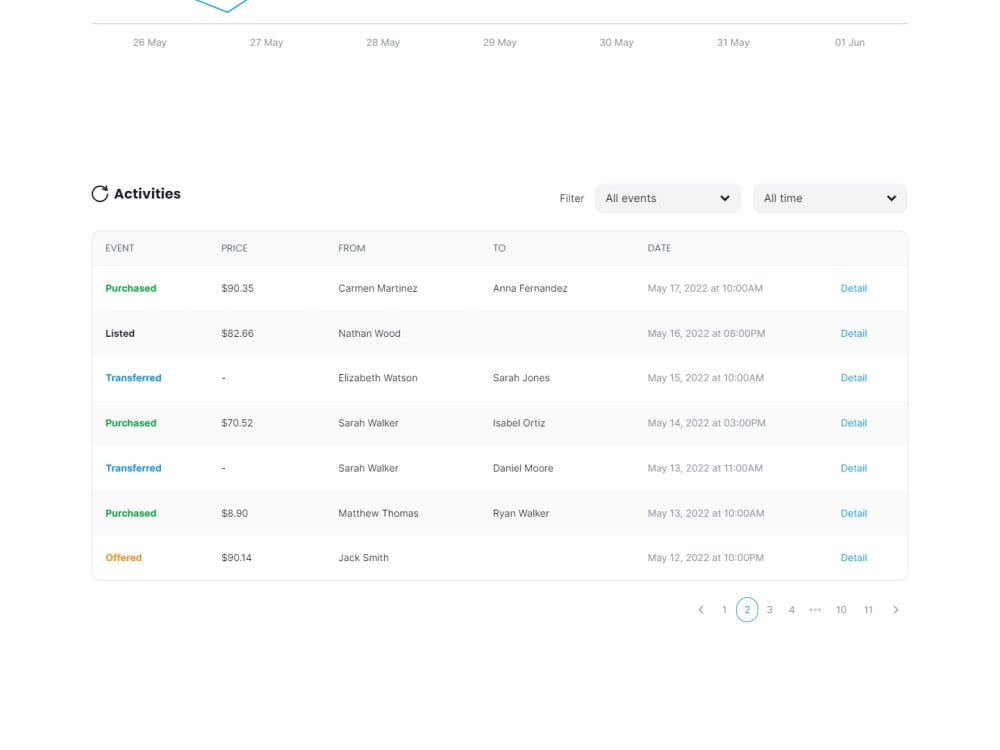Viewport: 1000px width, 750px height.
Task: Go to next page using right arrow
Action: point(896,609)
